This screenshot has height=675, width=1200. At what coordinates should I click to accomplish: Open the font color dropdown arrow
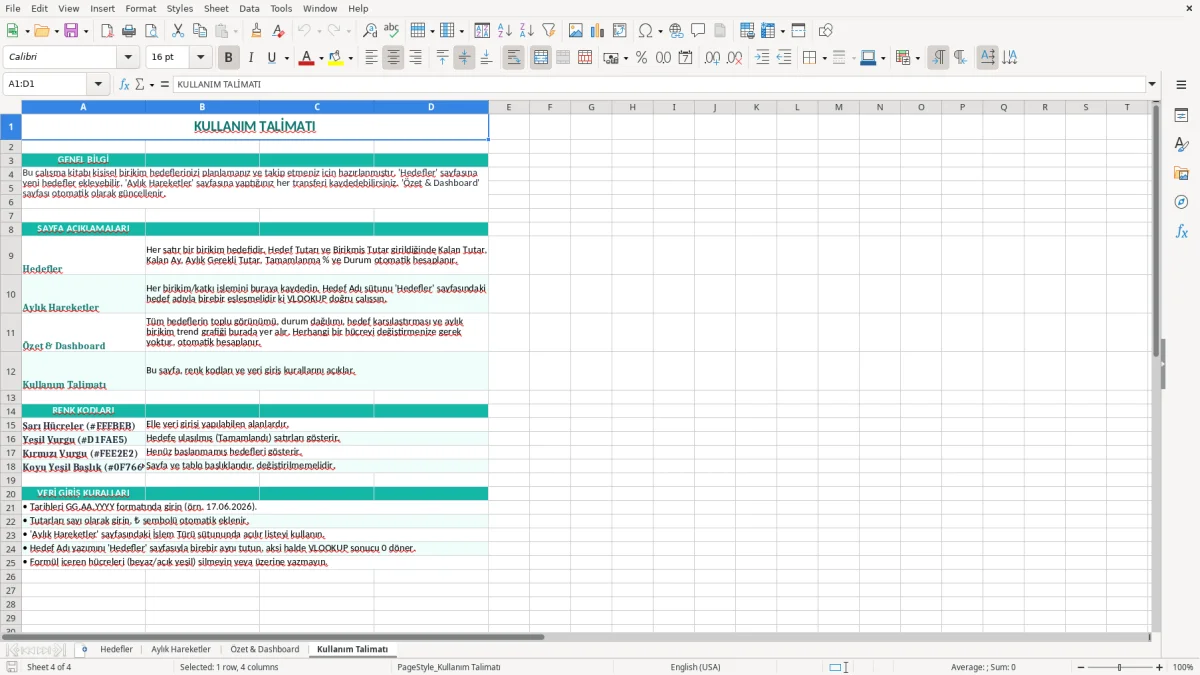pos(320,58)
